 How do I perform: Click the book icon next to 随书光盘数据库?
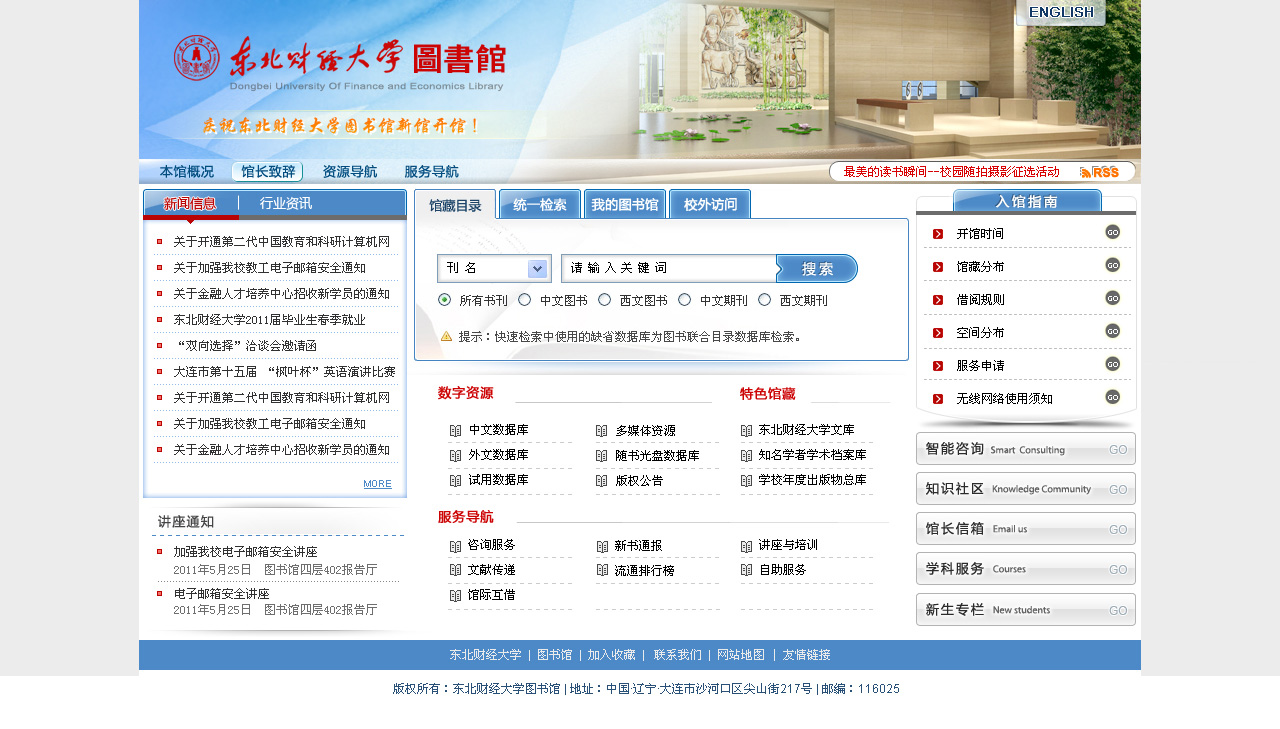602,456
